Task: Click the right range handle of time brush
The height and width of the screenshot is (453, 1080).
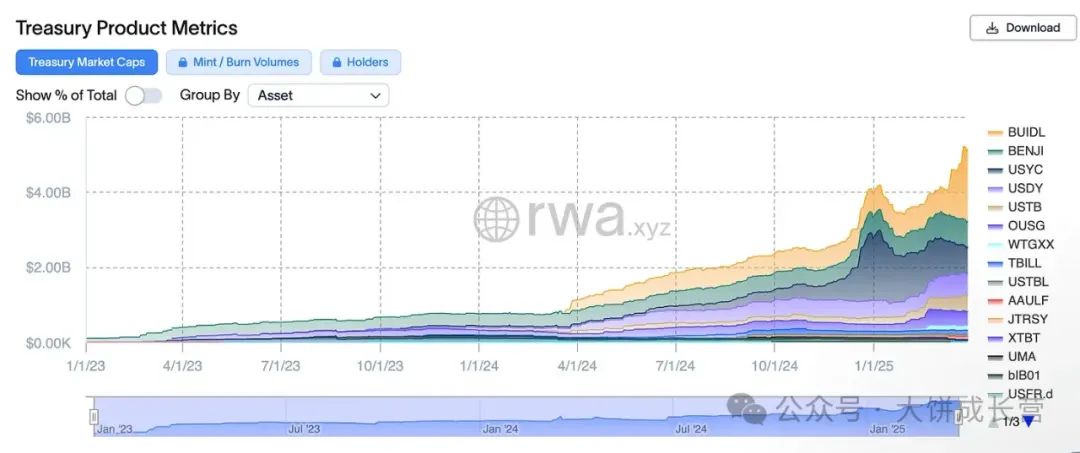Action: tap(958, 417)
